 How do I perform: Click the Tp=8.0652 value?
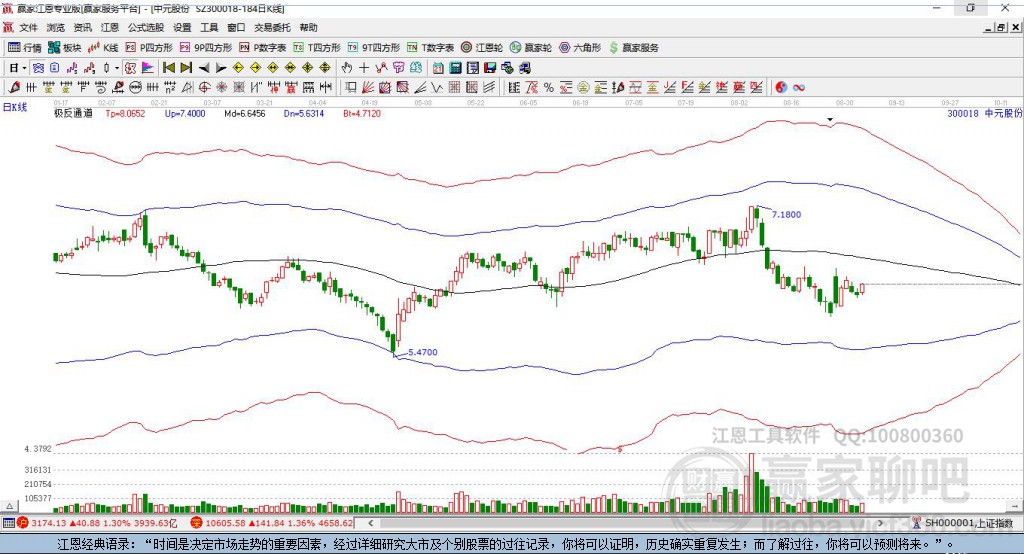click(125, 114)
